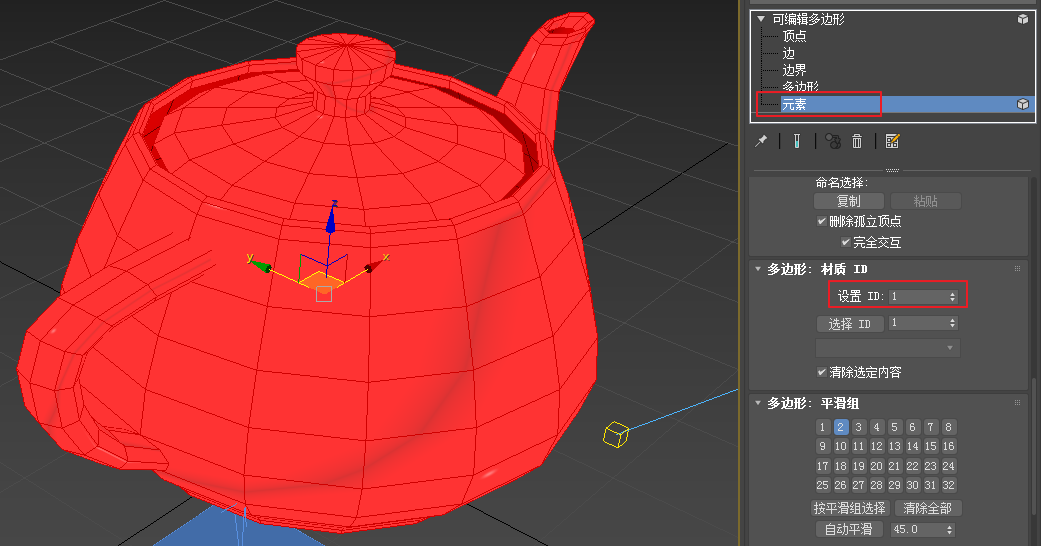Screen dimensions: 1041x546
Task: Collapse the 多边形: 材质 ID rollout
Action: pyautogui.click(x=757, y=269)
